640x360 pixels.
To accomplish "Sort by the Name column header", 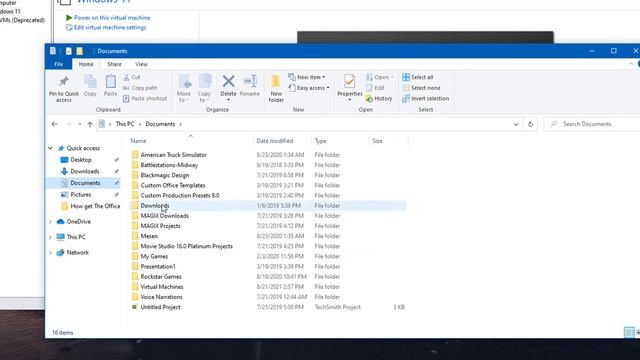I will click(138, 141).
